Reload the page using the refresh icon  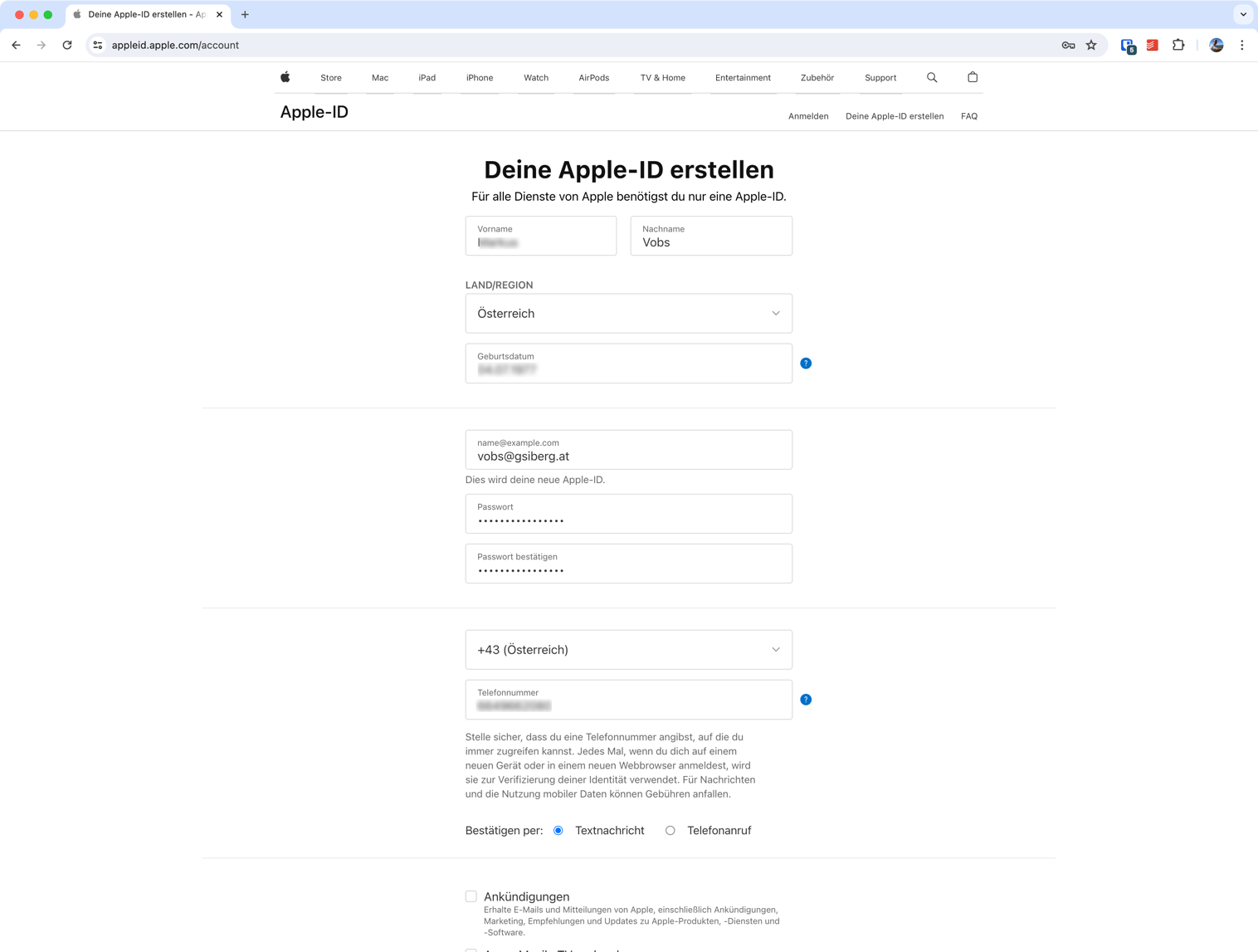[x=68, y=46]
